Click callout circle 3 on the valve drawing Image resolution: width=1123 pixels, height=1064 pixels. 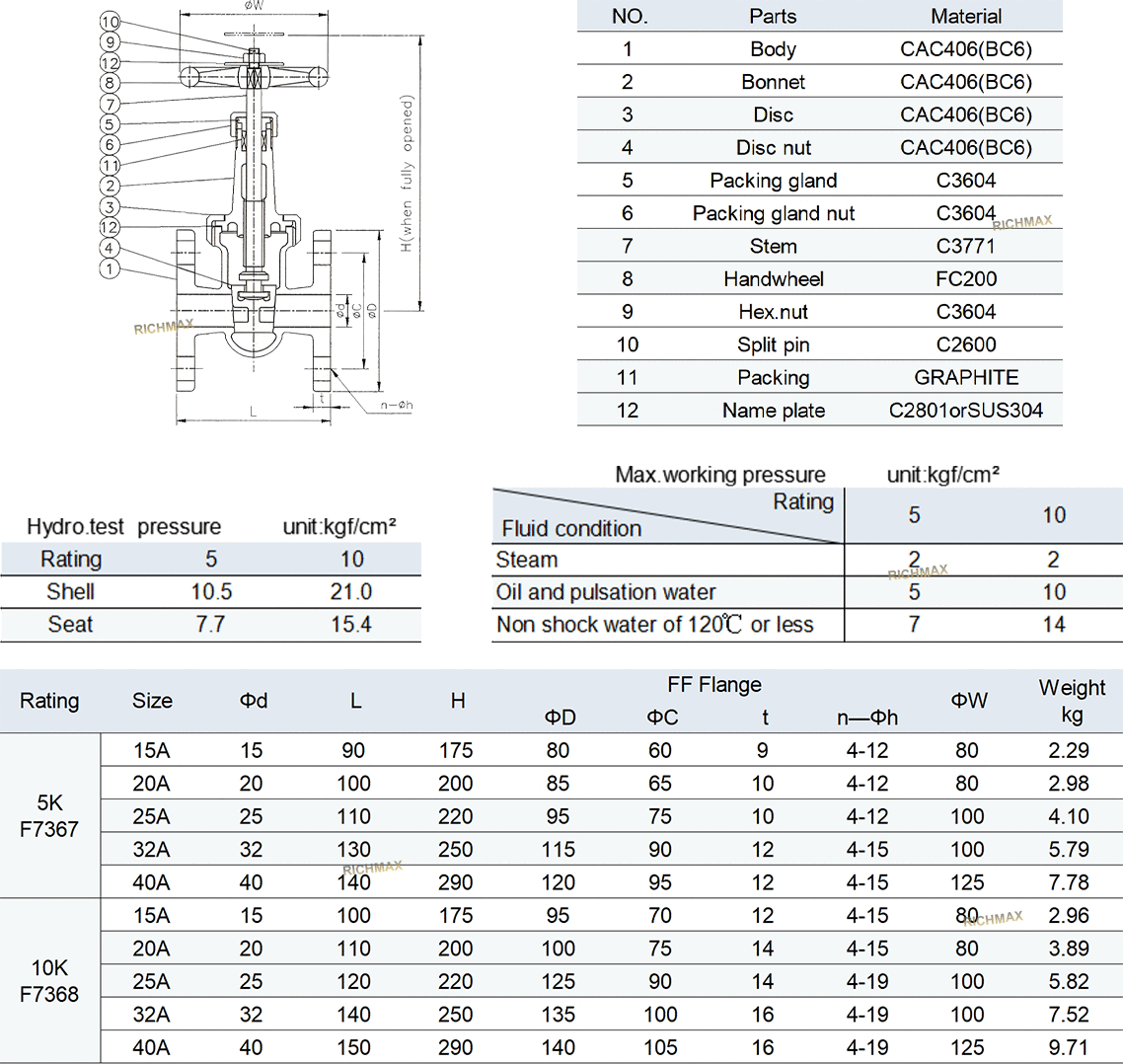[110, 207]
